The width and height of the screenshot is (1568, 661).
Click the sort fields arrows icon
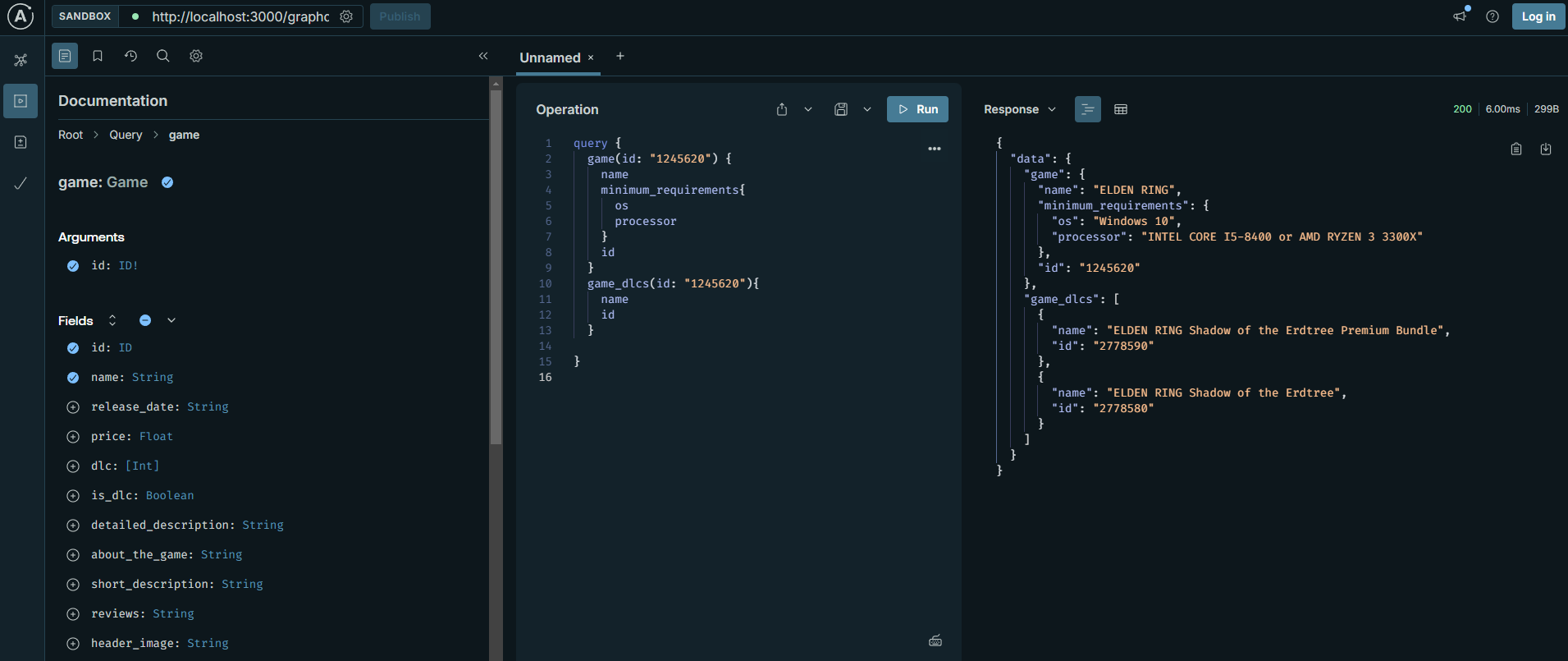coord(112,320)
